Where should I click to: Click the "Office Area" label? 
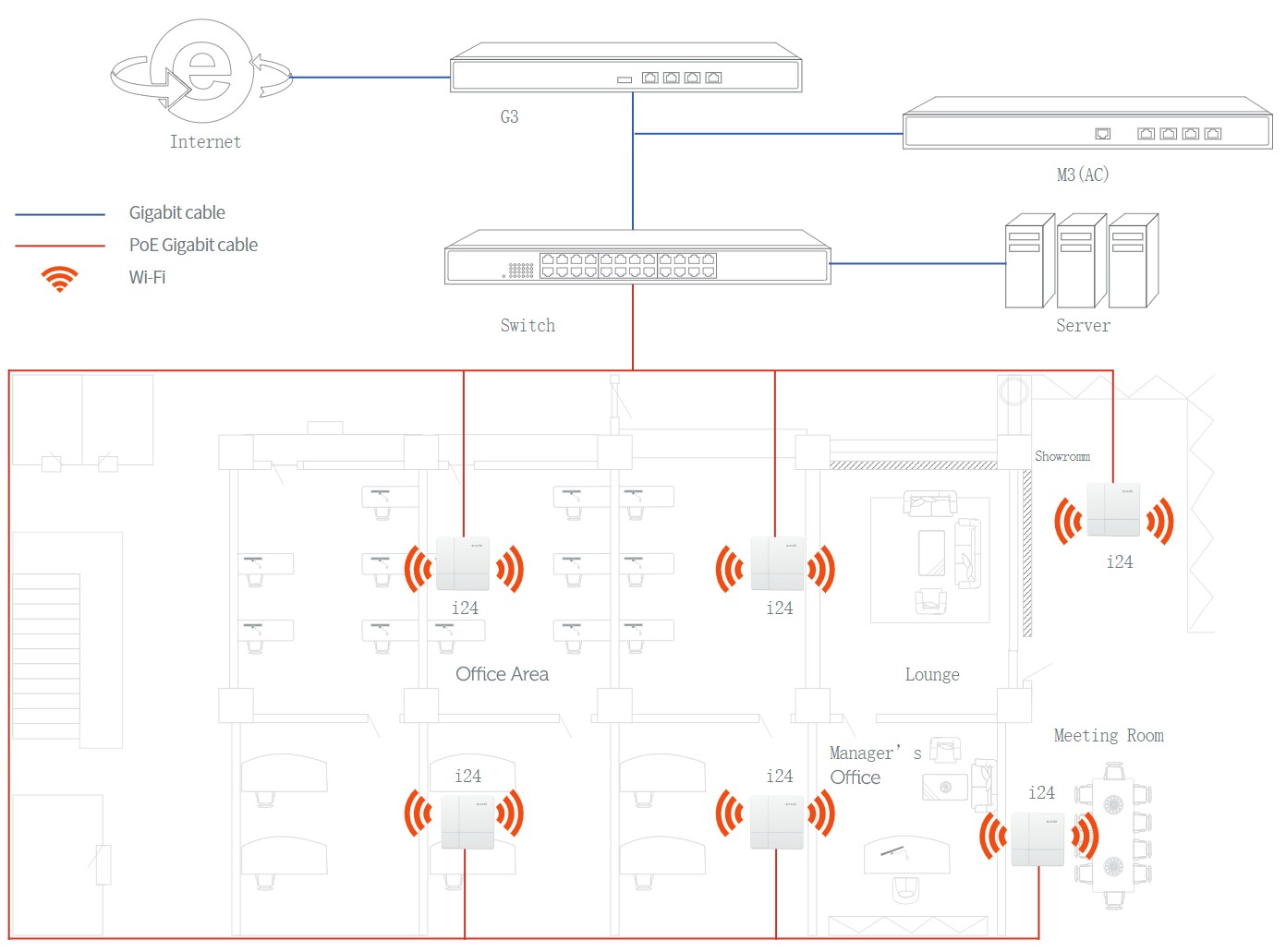pos(502,675)
